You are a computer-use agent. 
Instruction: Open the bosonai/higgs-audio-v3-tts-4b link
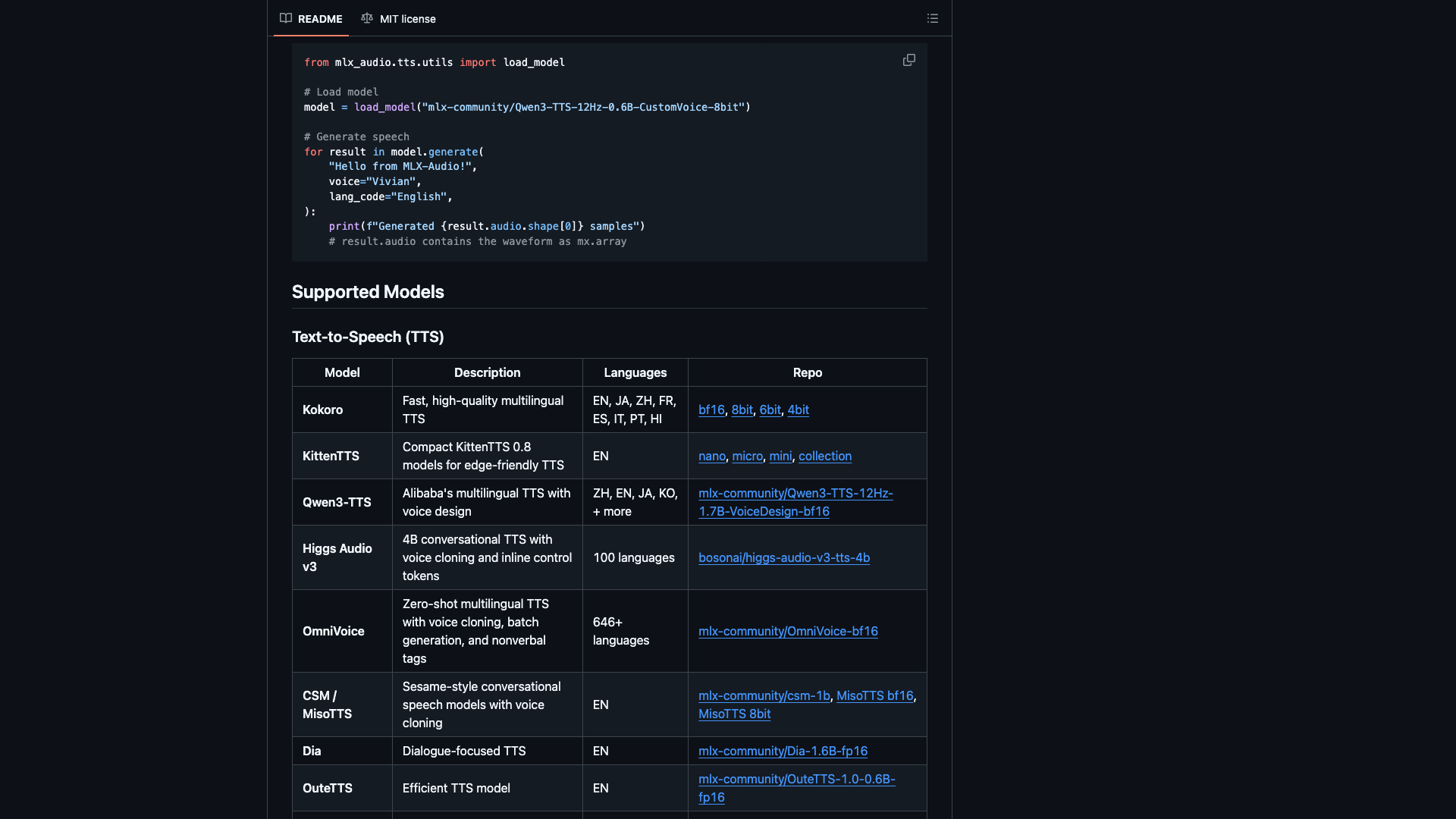click(784, 557)
